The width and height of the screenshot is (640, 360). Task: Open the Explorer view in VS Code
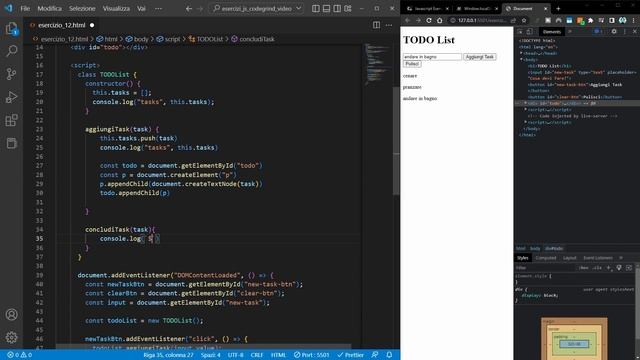11,28
